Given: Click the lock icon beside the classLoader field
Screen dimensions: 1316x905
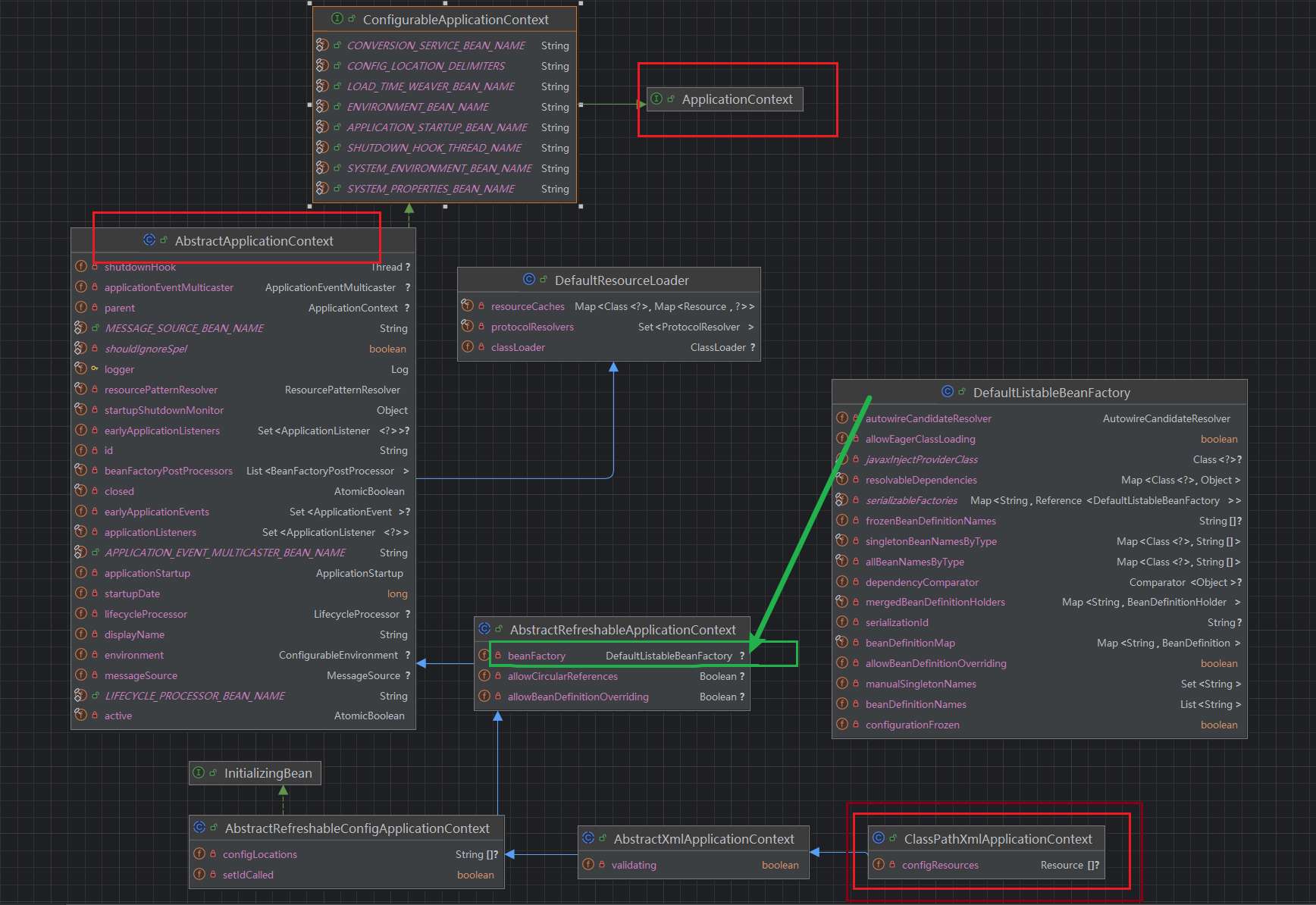Looking at the screenshot, I should point(481,347).
